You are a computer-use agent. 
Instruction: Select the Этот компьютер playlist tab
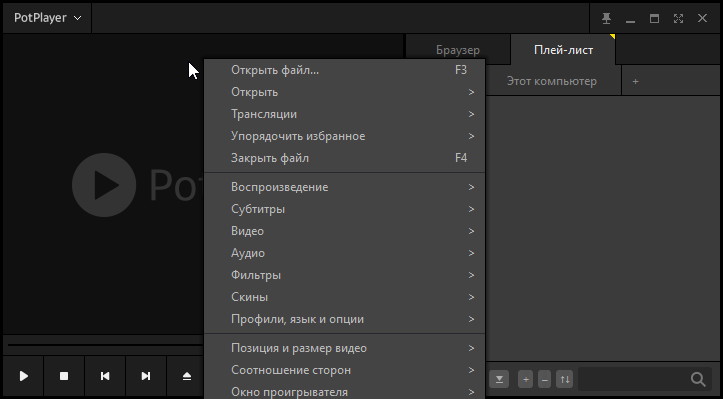(552, 81)
